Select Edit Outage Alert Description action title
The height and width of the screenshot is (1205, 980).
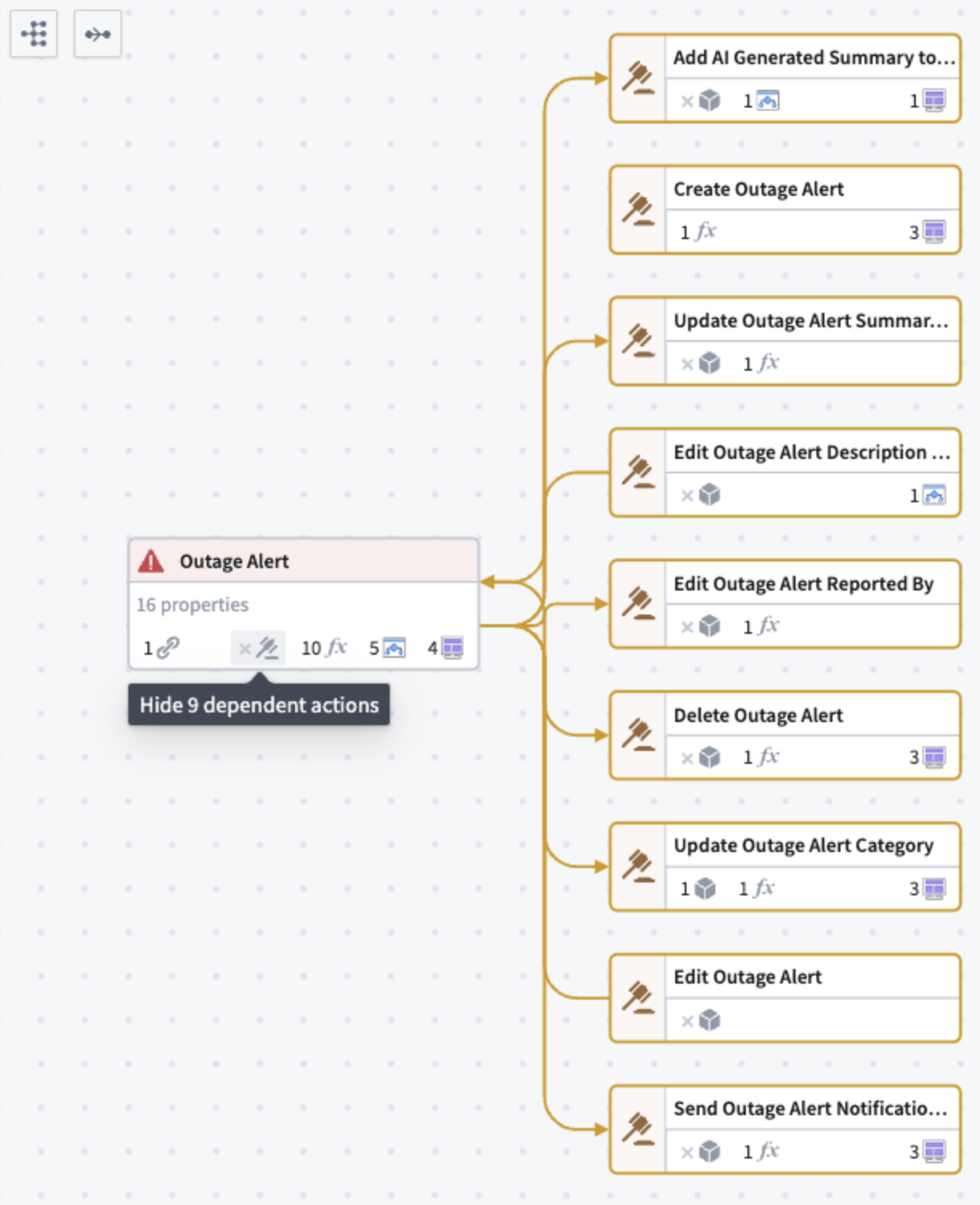click(812, 452)
